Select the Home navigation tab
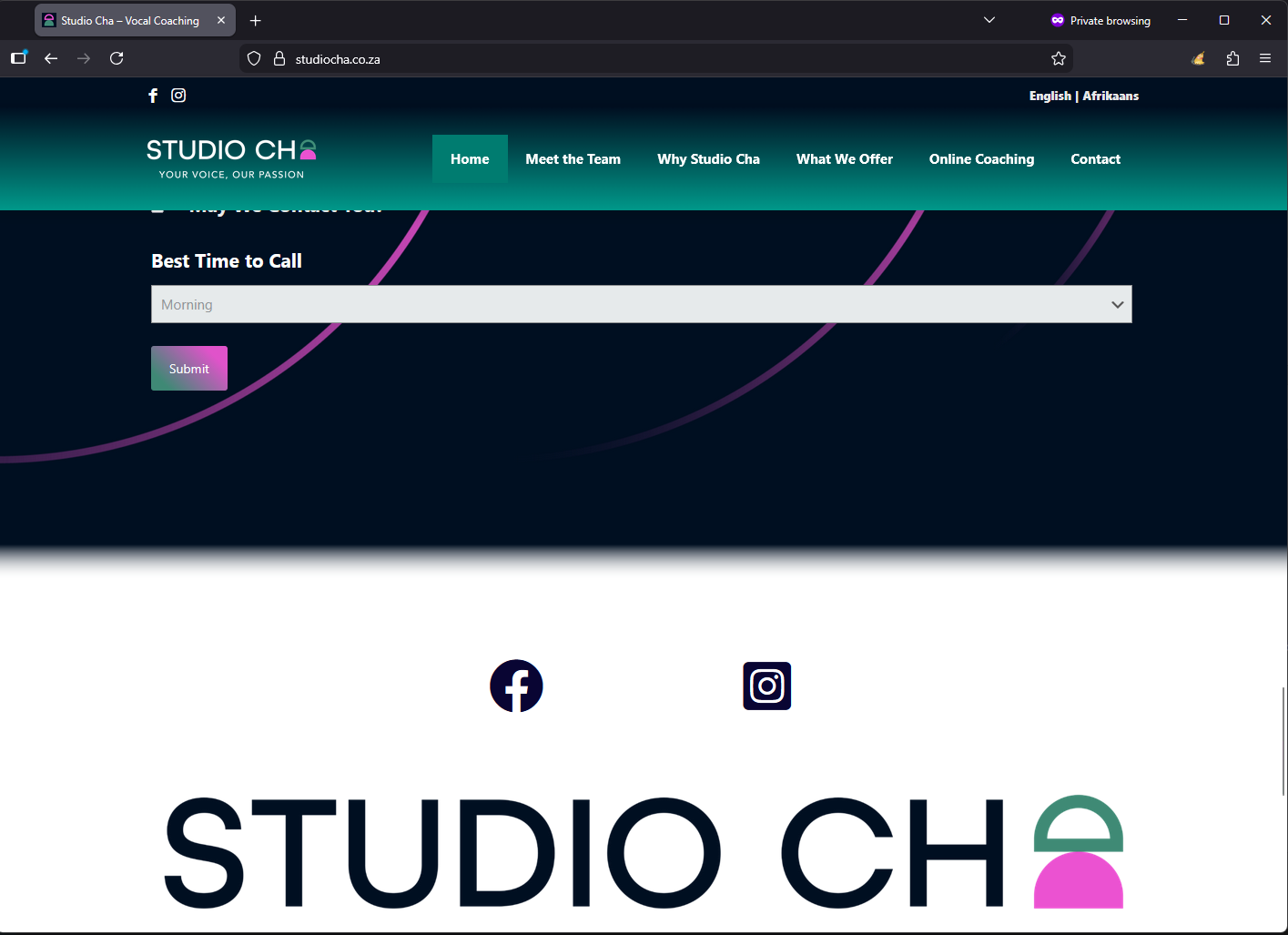Image resolution: width=1288 pixels, height=935 pixels. tap(470, 159)
